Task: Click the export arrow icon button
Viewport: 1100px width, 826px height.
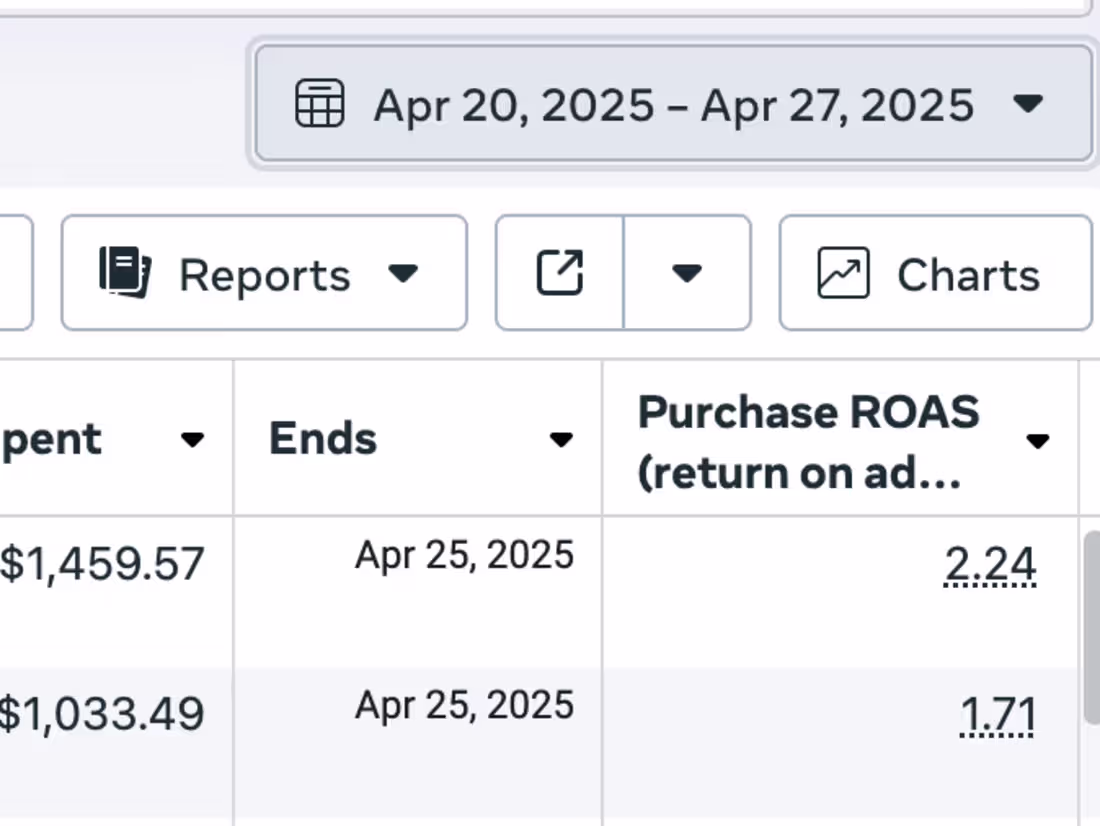Action: [559, 272]
